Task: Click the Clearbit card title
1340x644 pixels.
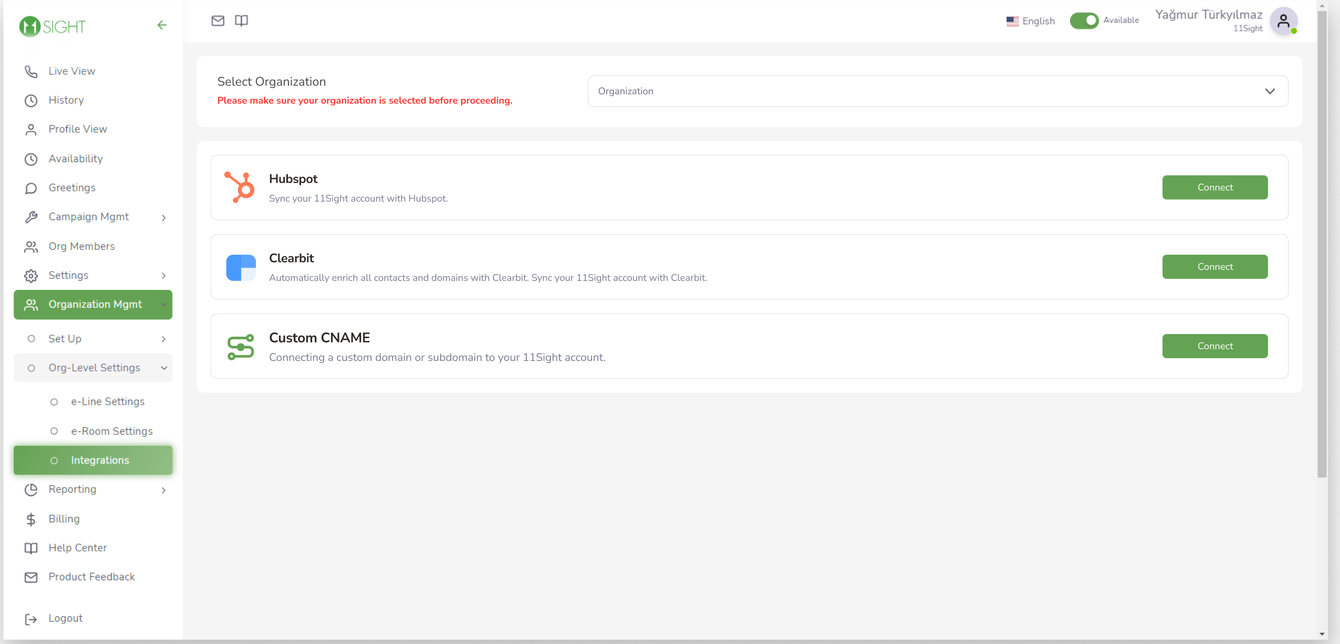Action: (291, 258)
